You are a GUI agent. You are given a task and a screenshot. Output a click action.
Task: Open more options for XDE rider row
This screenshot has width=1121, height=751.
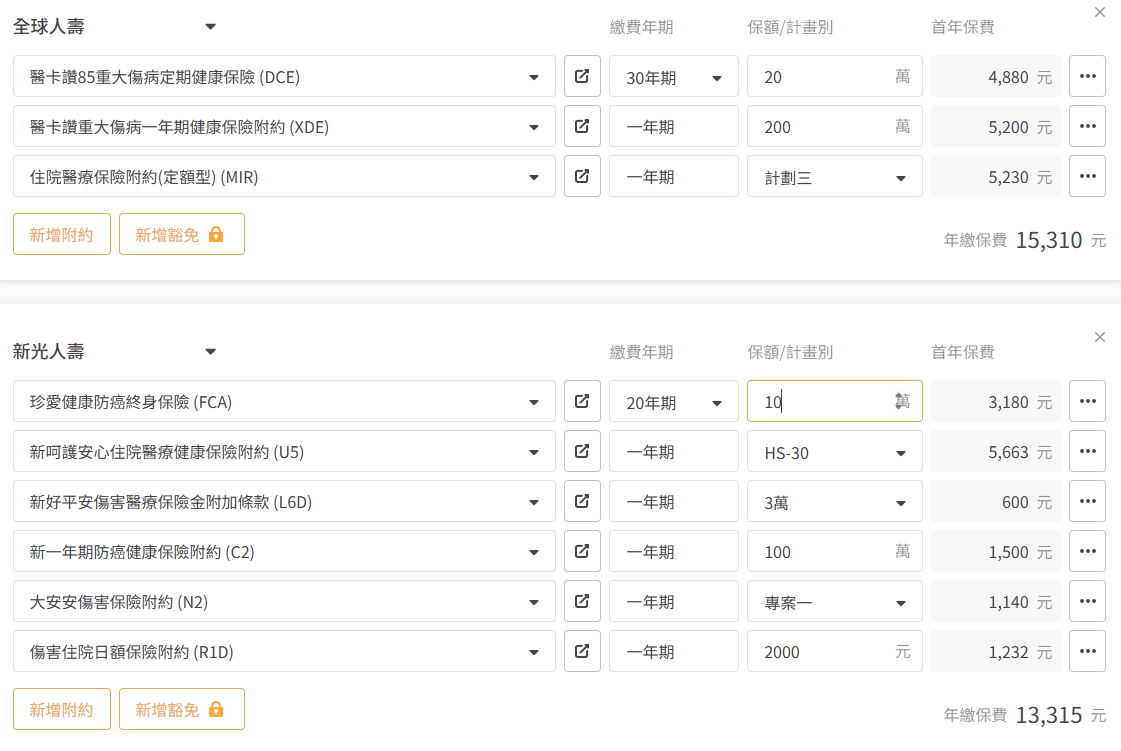point(1087,126)
